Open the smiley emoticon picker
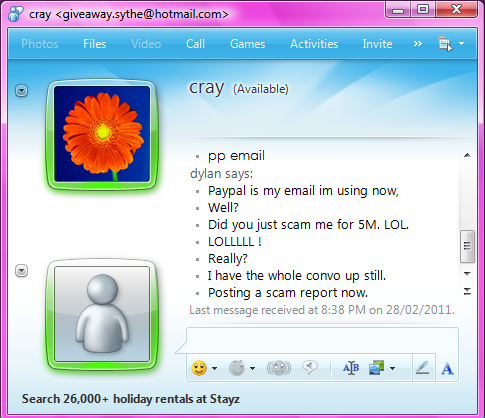Screen dimensions: 485x418 199,368
